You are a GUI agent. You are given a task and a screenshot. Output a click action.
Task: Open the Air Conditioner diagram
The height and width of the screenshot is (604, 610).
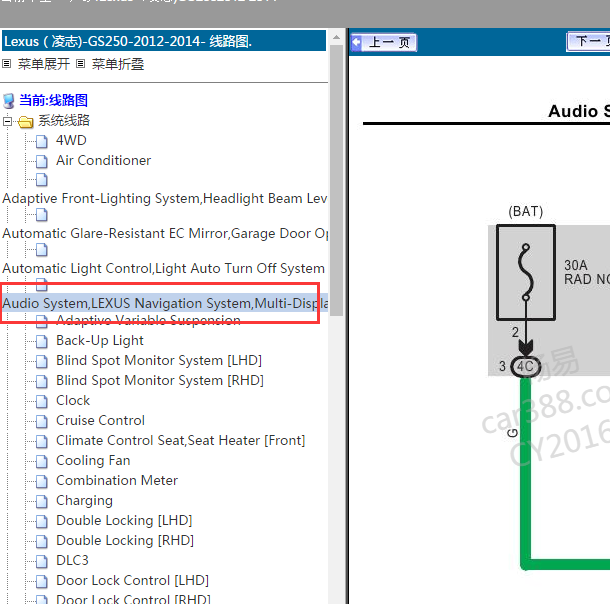[103, 160]
